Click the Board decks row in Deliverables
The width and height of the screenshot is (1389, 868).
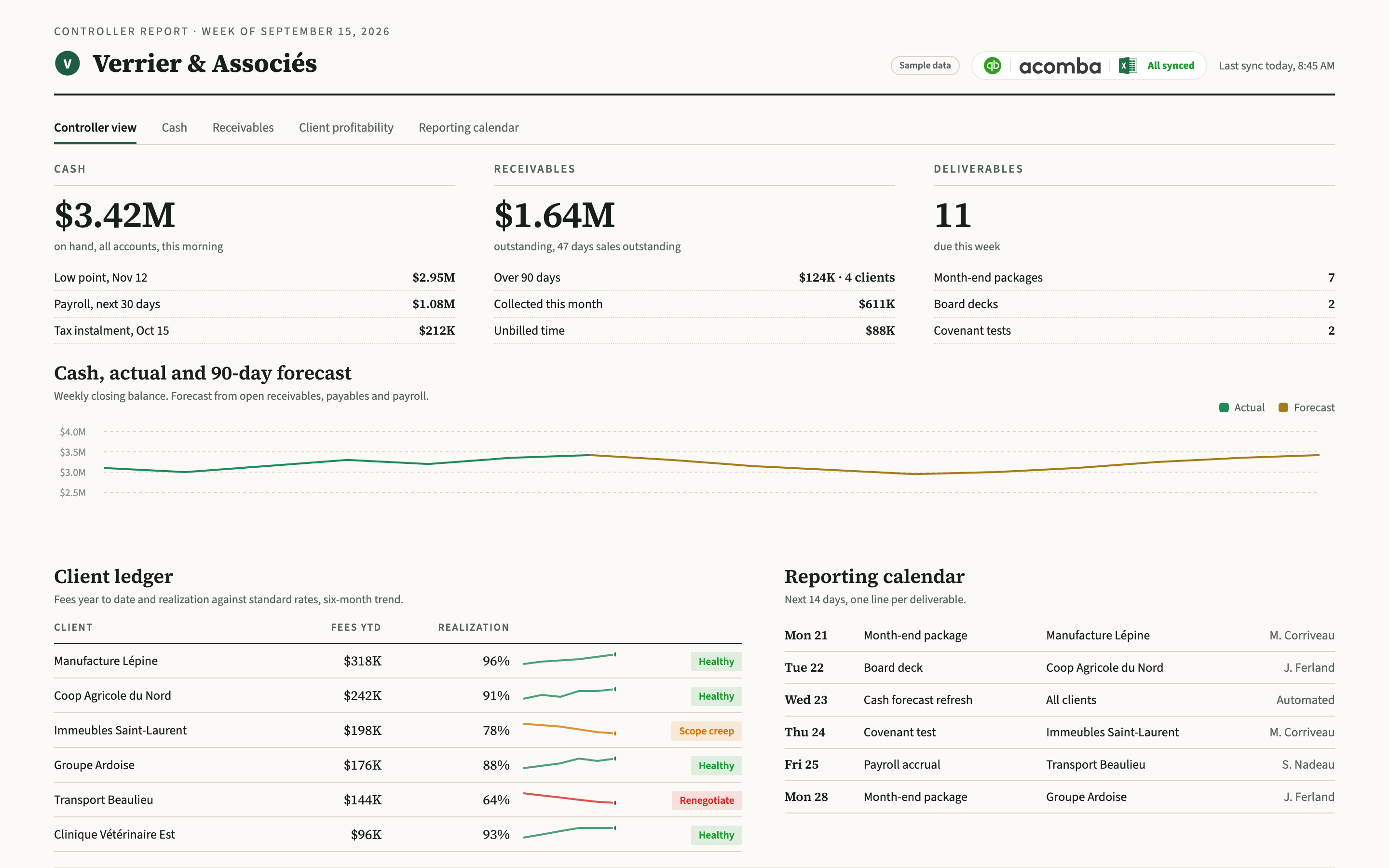(x=1134, y=304)
